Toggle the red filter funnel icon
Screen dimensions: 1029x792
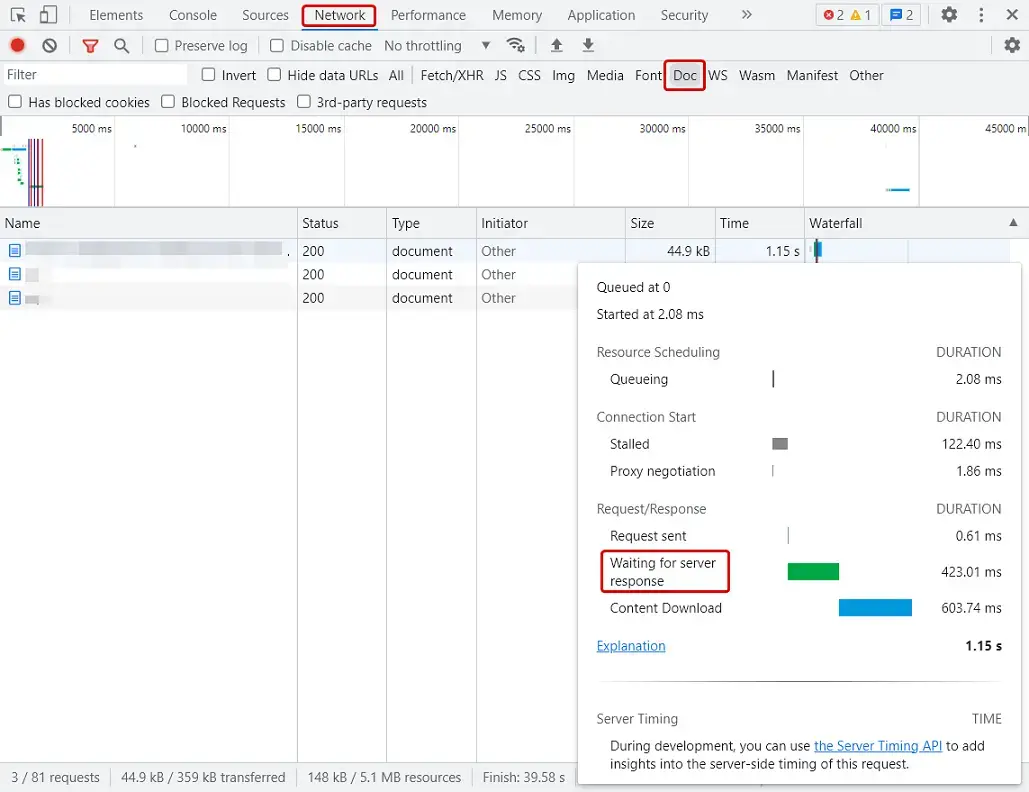pyautogui.click(x=90, y=45)
